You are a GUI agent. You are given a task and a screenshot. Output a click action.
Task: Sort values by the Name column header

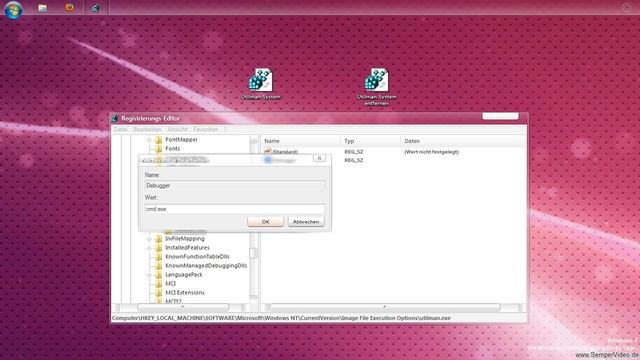[x=300, y=141]
